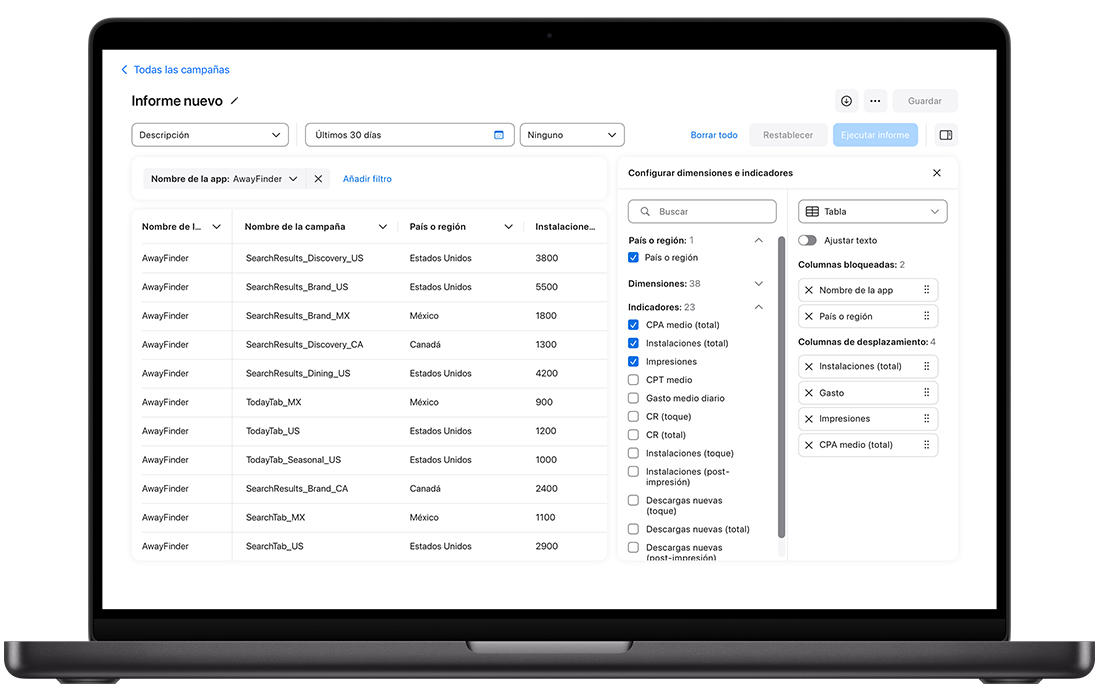Remove the AwayFinder app name filter
The height and width of the screenshot is (700, 1100).
pyautogui.click(x=318, y=179)
